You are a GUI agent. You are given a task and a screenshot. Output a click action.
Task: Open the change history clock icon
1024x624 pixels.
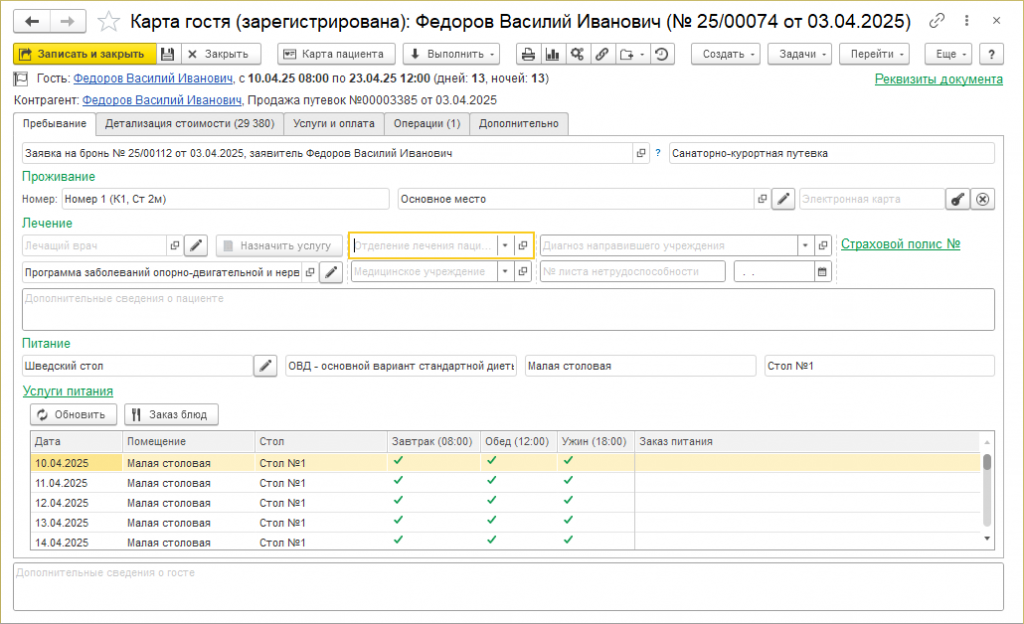click(x=662, y=54)
